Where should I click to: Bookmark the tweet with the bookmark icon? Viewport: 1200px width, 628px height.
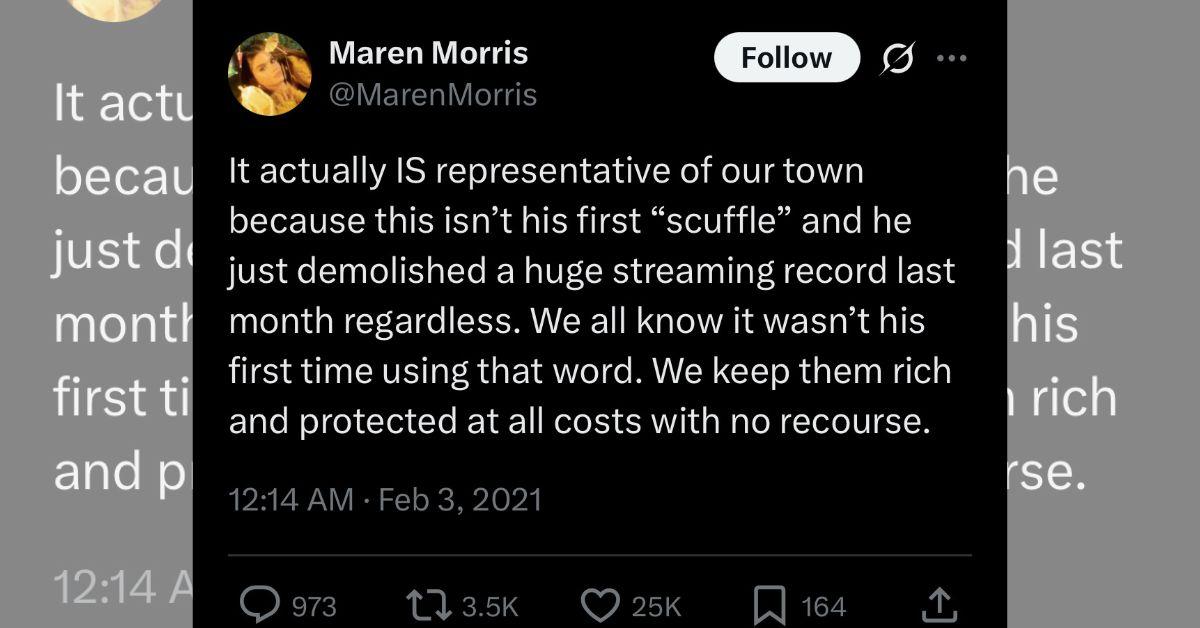tap(768, 604)
